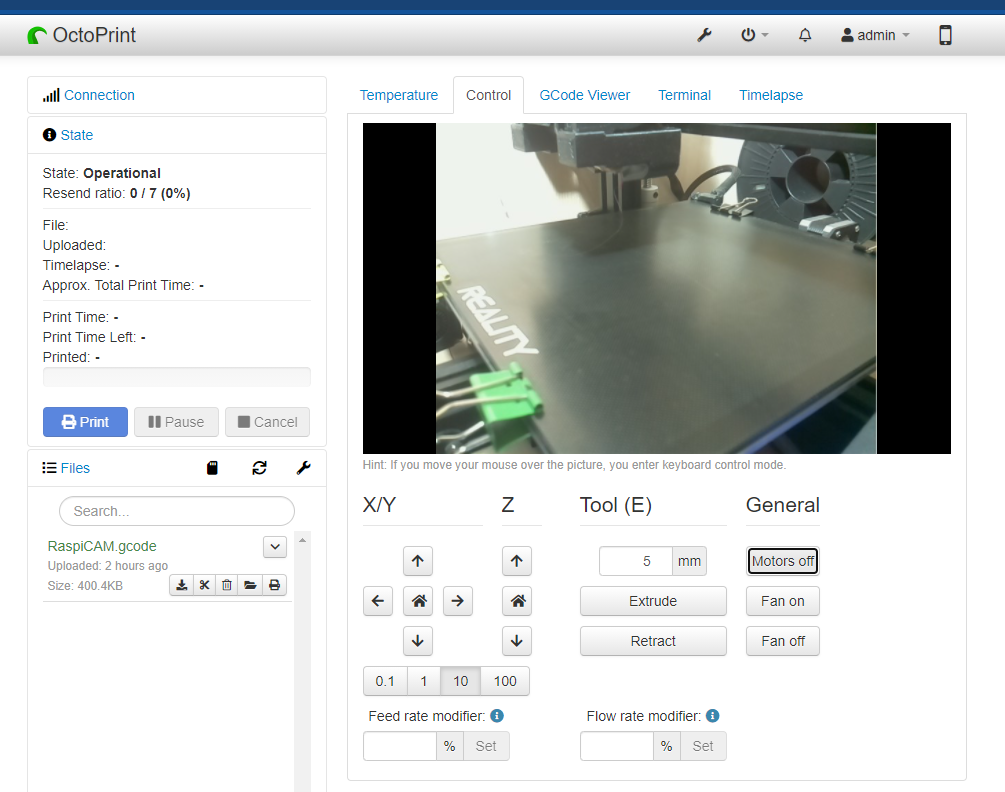Open OctoPrint settings with the wrench icon

[x=704, y=35]
